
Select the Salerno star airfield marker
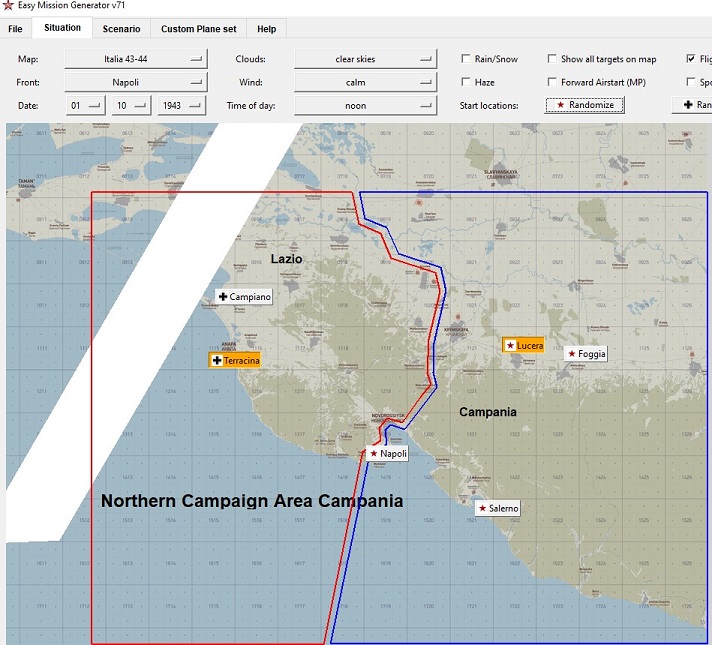tap(498, 508)
